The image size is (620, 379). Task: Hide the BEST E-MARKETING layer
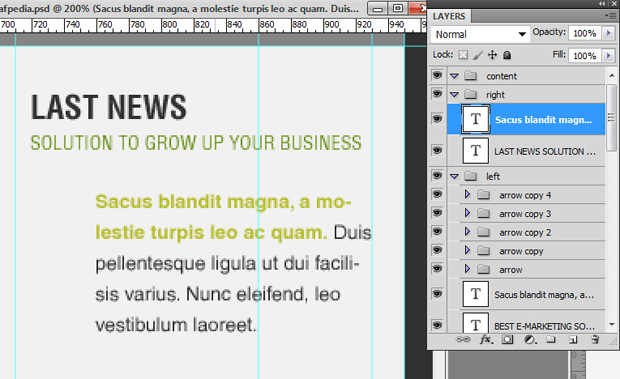(437, 325)
